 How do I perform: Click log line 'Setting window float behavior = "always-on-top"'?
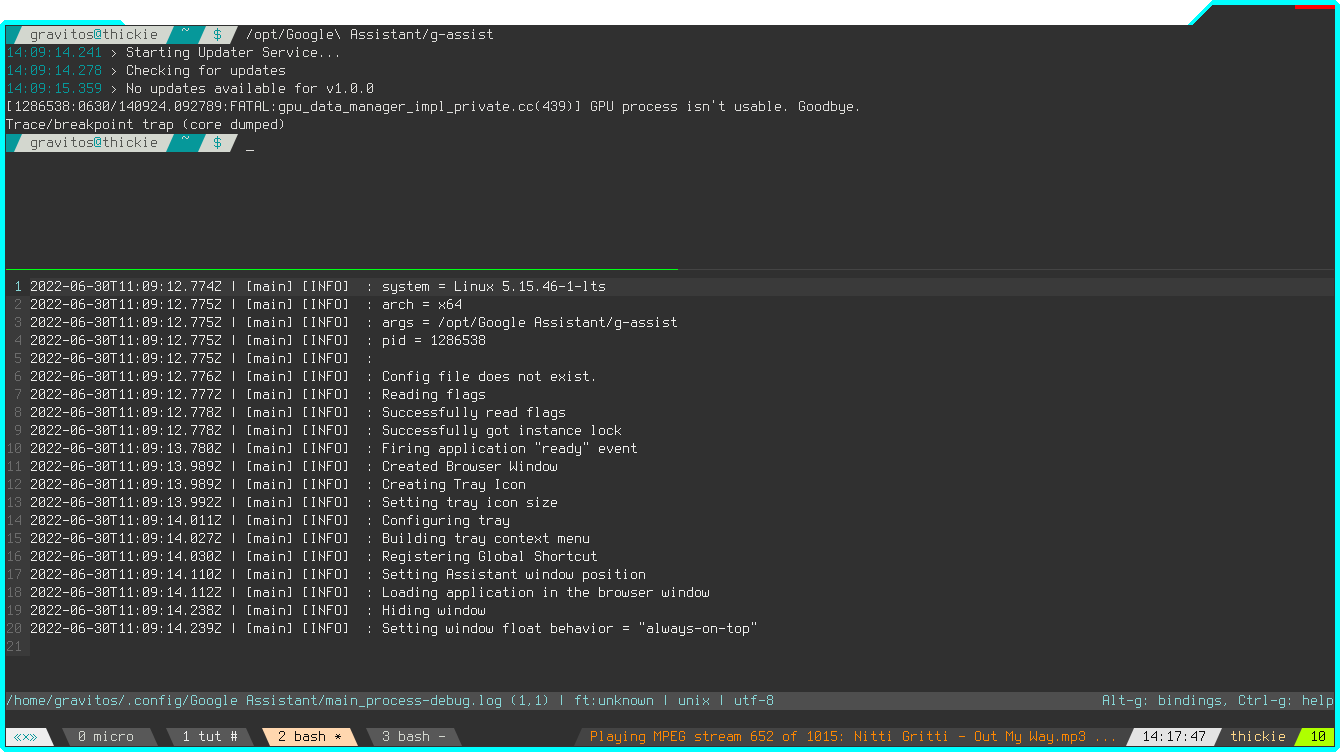[x=570, y=629]
